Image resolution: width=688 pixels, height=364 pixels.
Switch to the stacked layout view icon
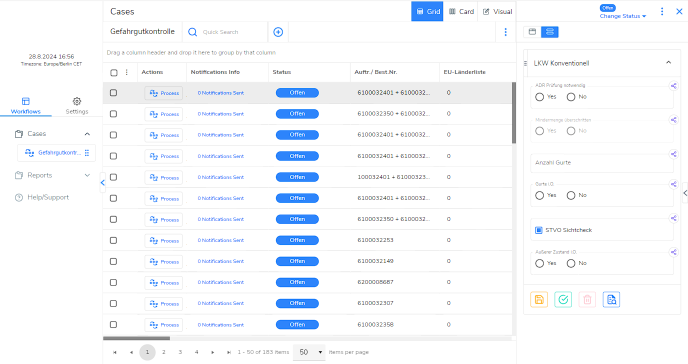(550, 32)
